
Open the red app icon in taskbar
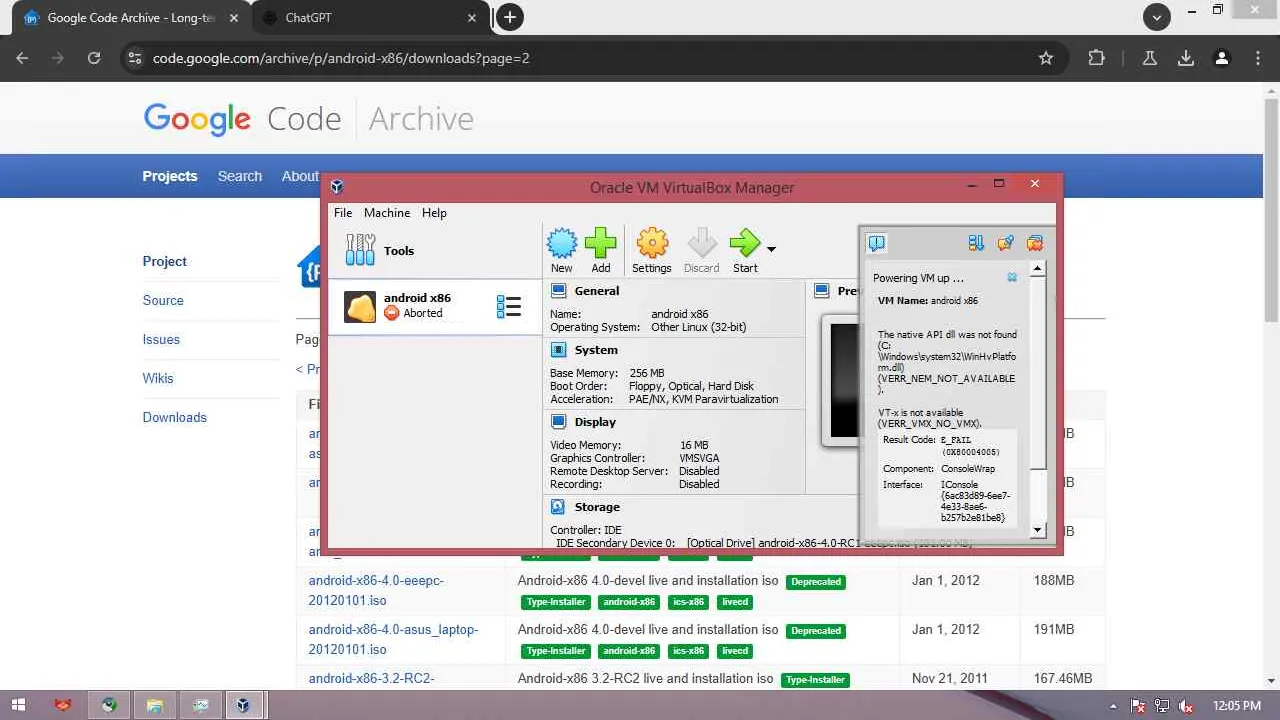[63, 705]
